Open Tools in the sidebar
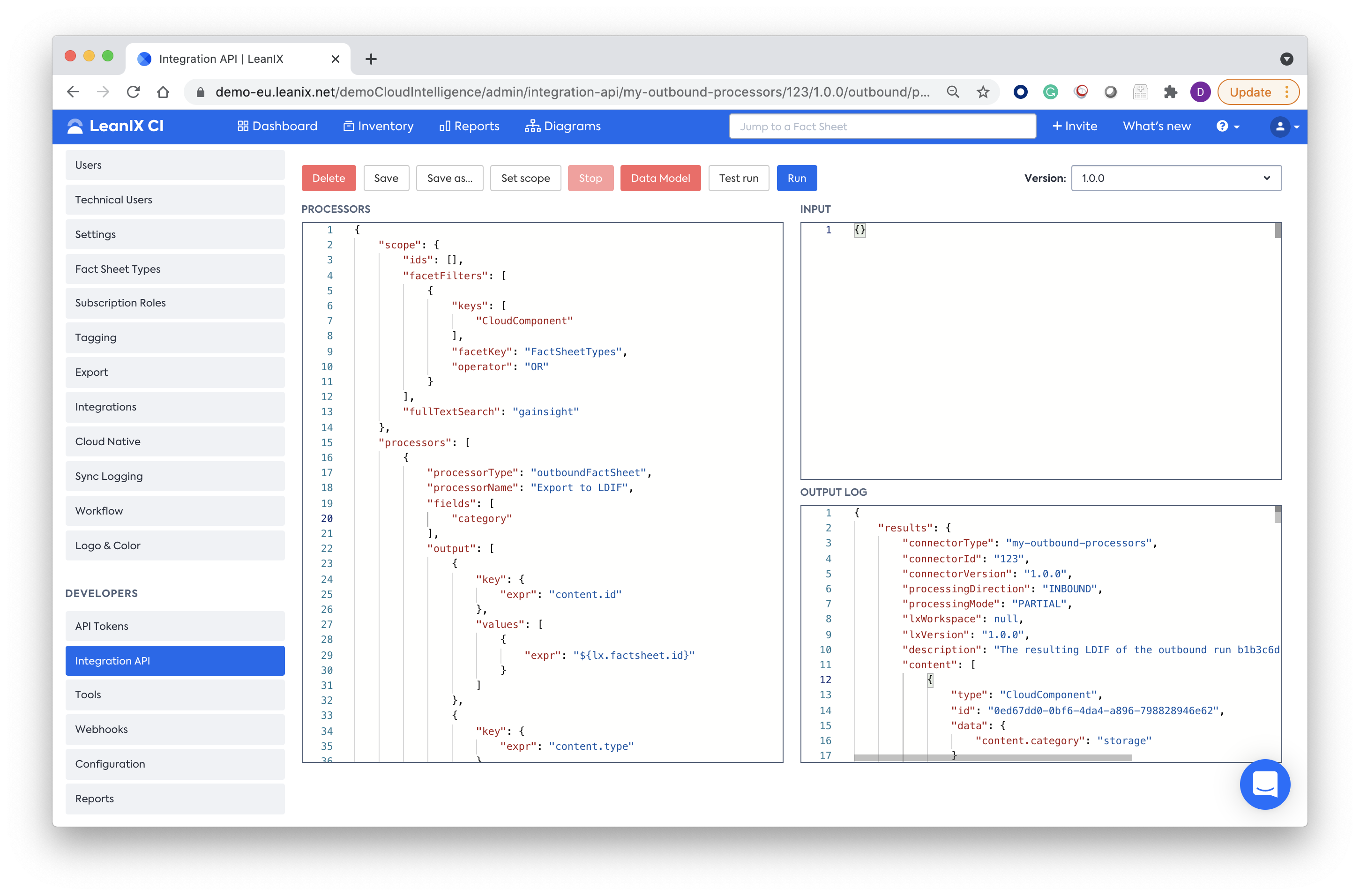The image size is (1360, 896). (175, 695)
